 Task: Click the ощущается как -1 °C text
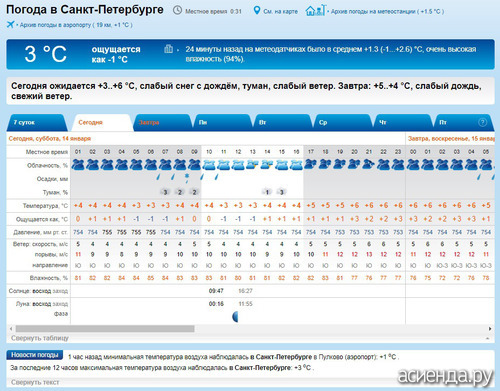116,54
